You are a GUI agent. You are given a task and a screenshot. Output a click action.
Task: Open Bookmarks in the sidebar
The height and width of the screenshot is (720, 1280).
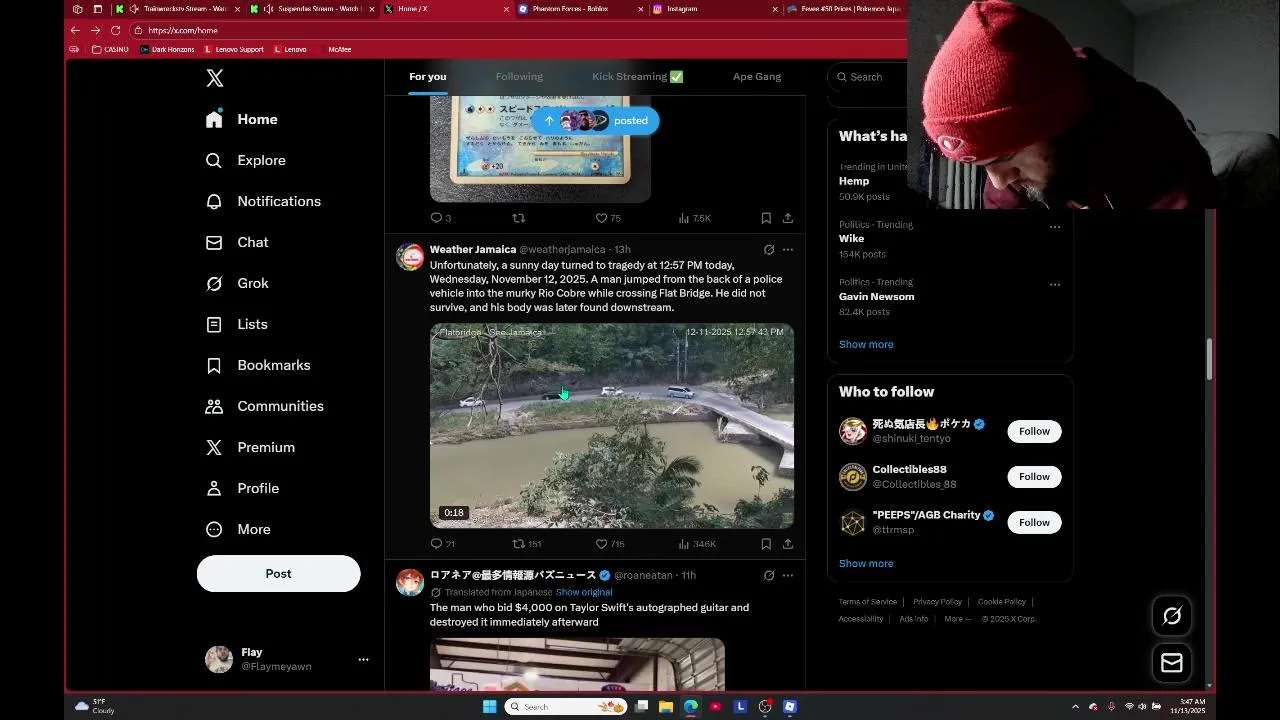[x=258, y=365]
